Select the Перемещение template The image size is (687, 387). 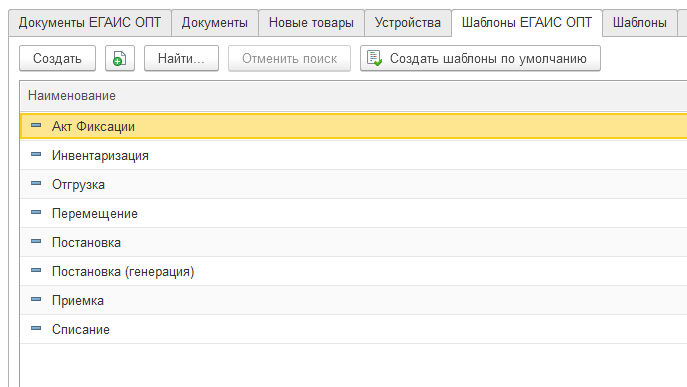click(95, 213)
